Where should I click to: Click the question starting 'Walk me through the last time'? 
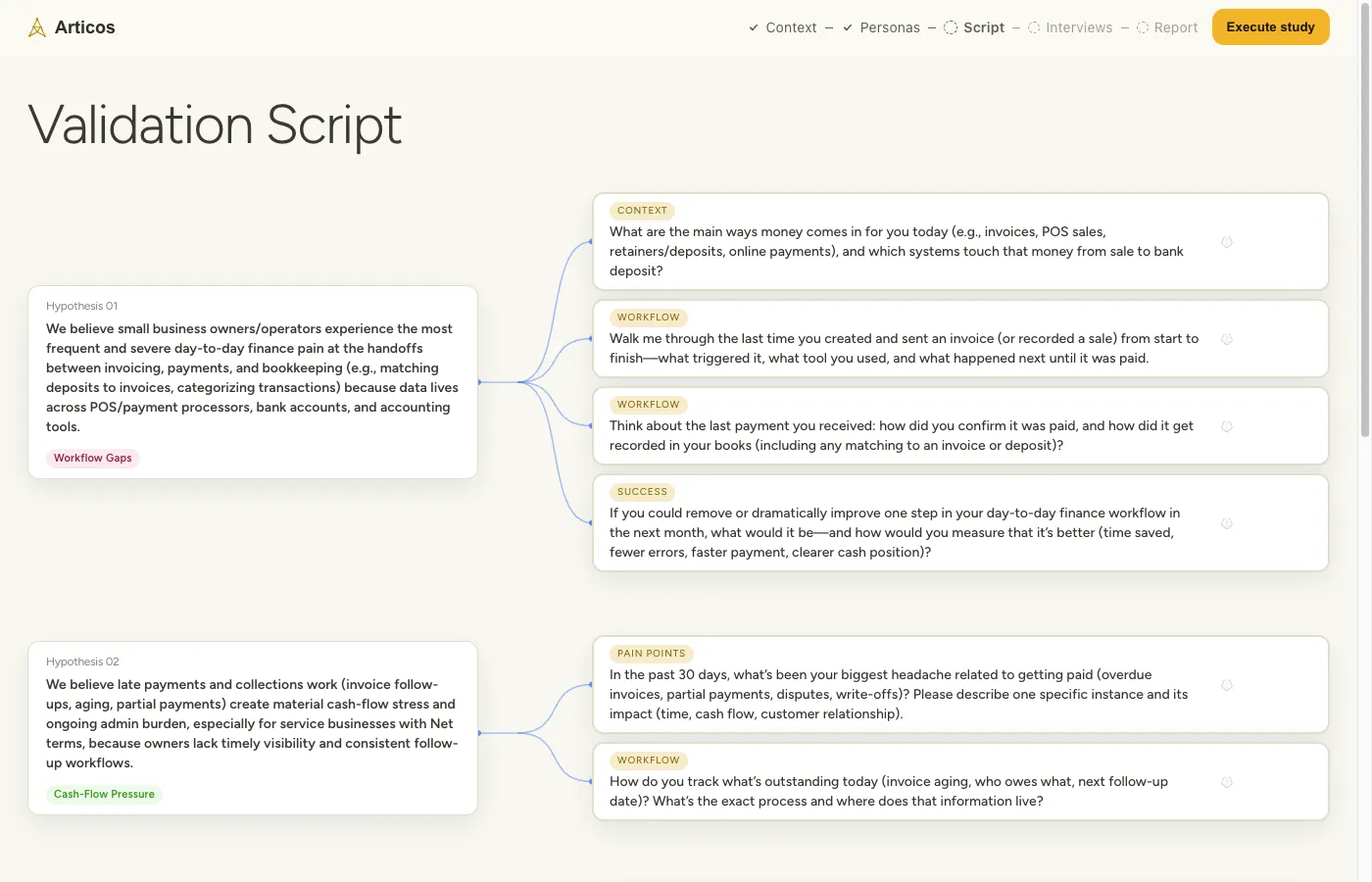pyautogui.click(x=904, y=348)
